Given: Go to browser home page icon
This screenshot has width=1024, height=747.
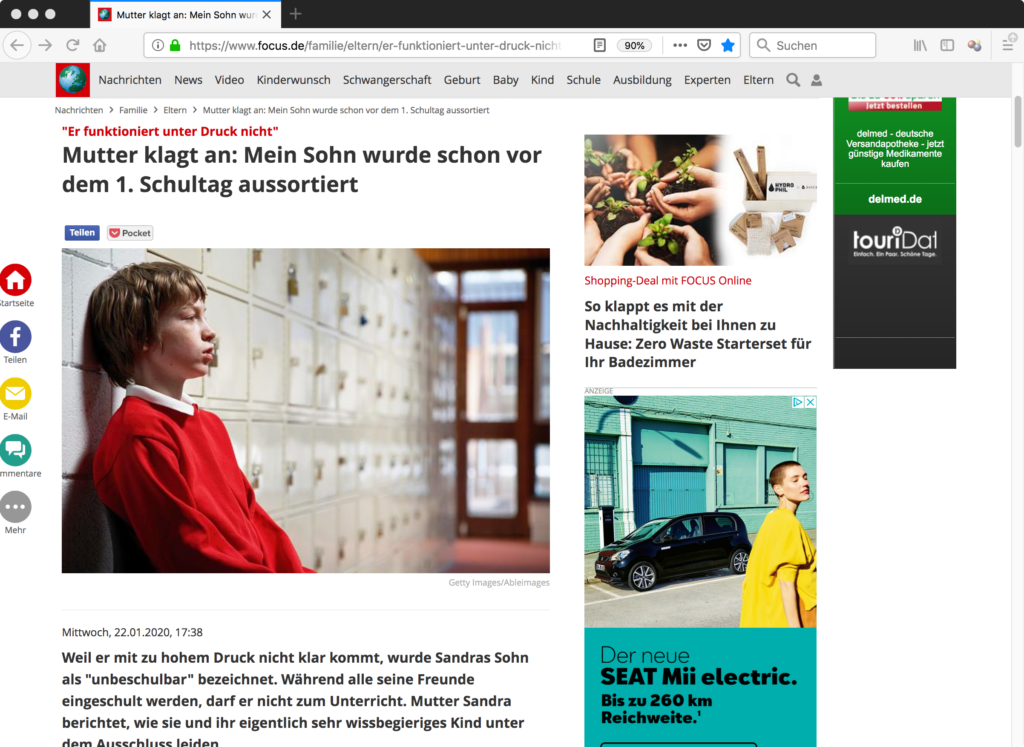Looking at the screenshot, I should (x=99, y=45).
